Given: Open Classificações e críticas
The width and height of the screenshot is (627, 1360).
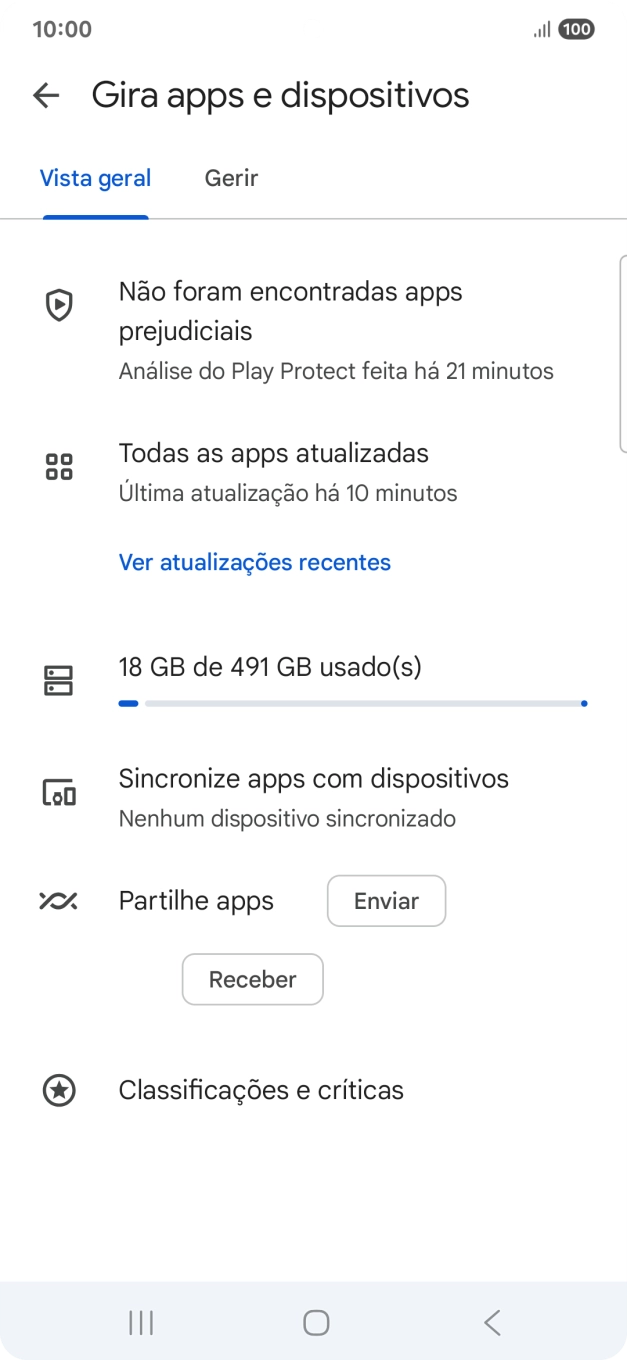Looking at the screenshot, I should 261,1090.
